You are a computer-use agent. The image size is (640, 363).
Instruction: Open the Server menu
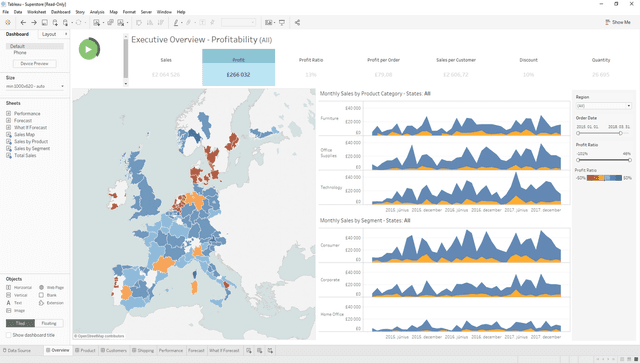pos(146,12)
